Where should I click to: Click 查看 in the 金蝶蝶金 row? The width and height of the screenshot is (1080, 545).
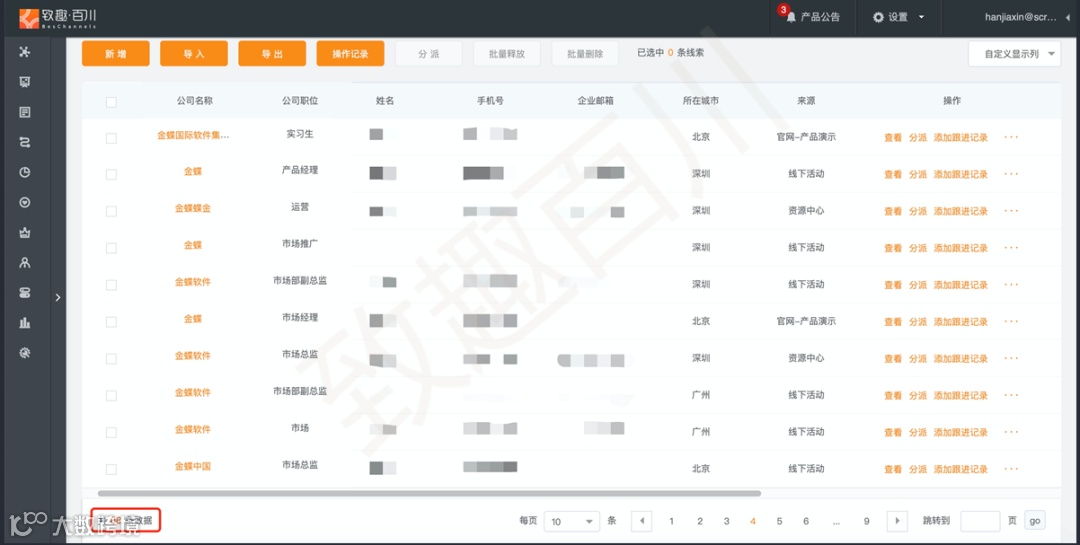[x=893, y=211]
